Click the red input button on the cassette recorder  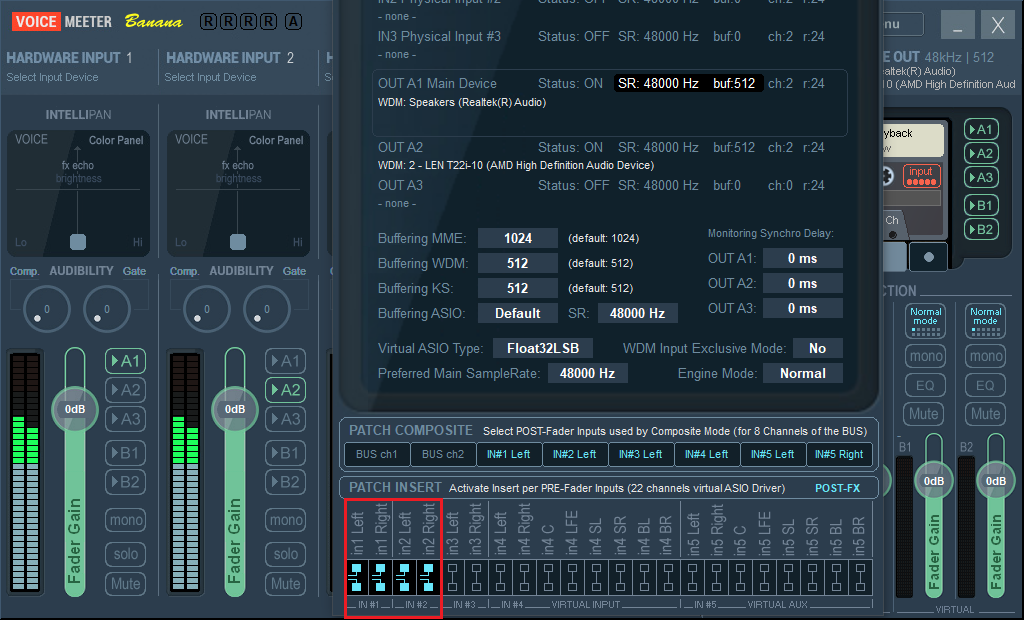(921, 175)
